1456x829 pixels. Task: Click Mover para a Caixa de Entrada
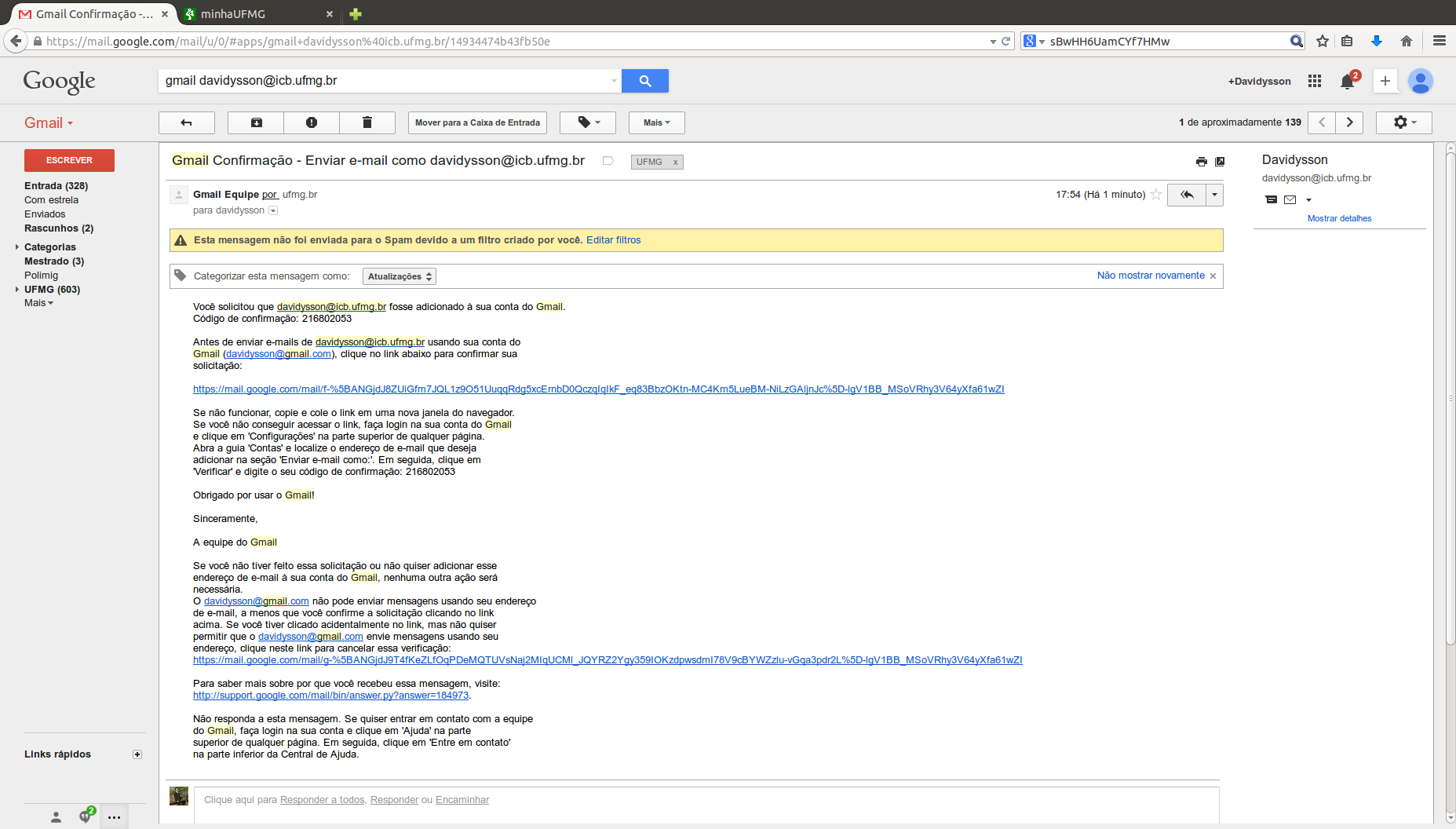[477, 122]
